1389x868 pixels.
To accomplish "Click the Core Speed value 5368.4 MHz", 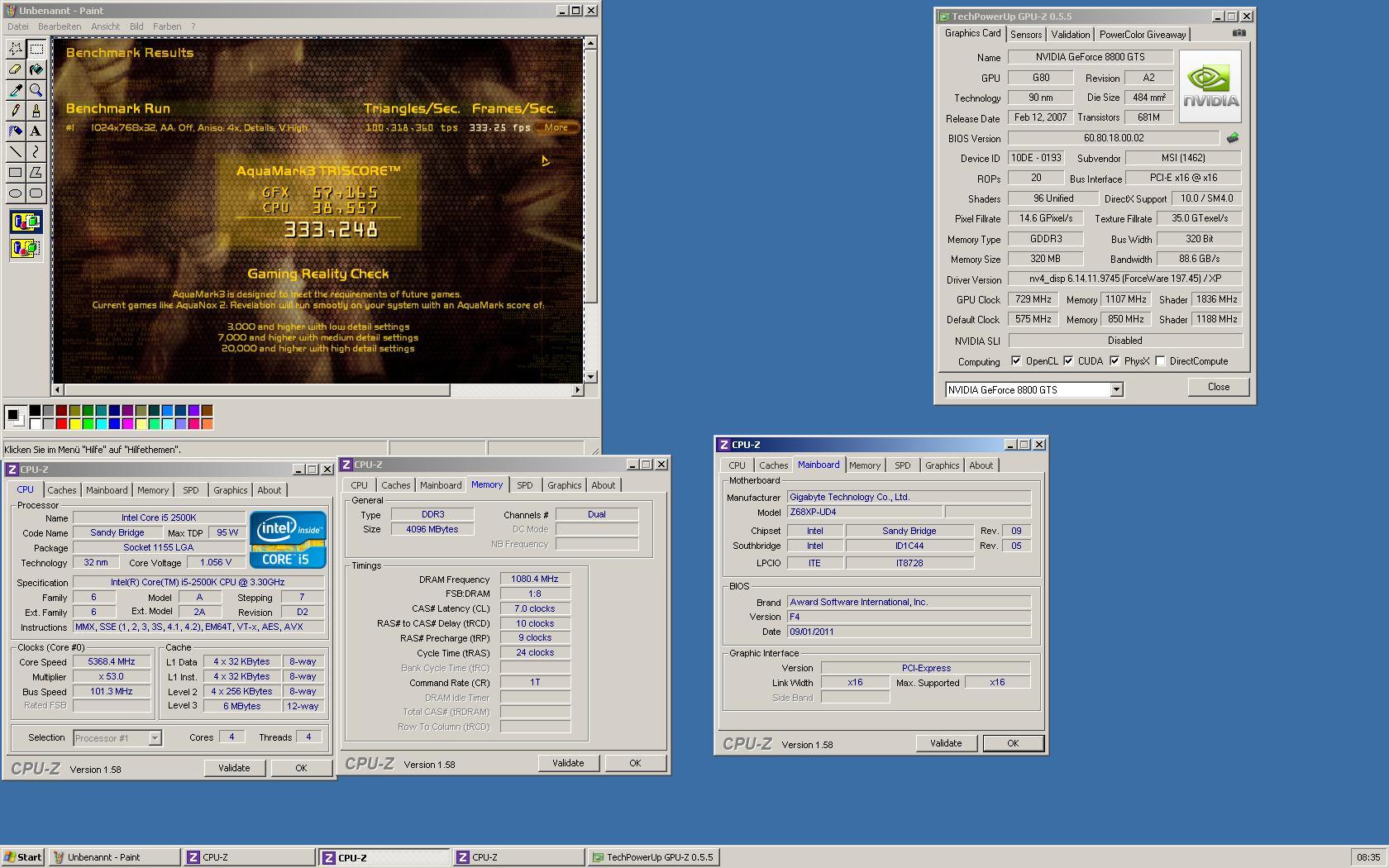I will (x=112, y=661).
